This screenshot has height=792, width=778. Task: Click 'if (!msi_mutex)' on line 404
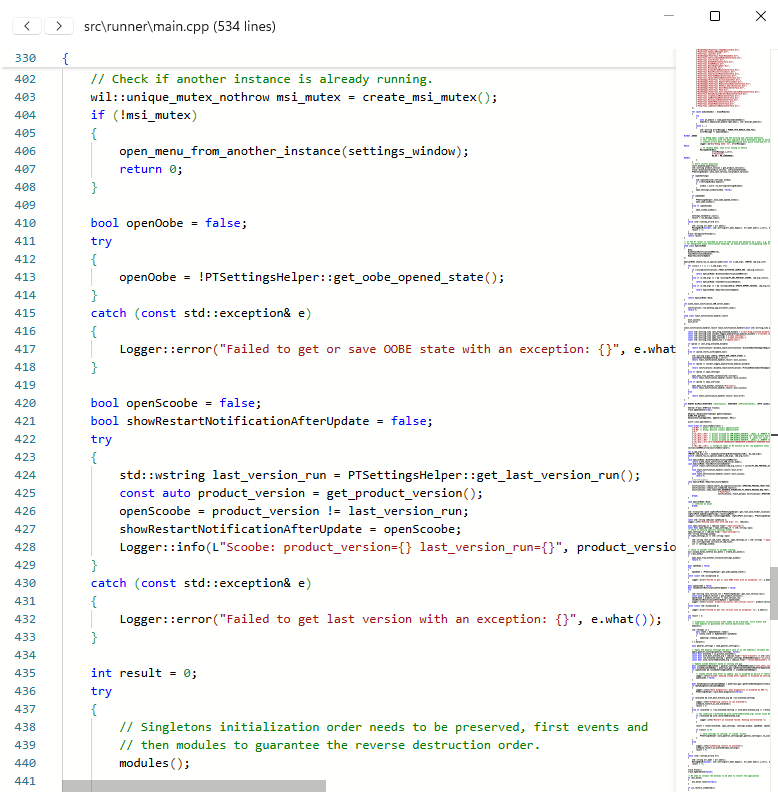(144, 115)
